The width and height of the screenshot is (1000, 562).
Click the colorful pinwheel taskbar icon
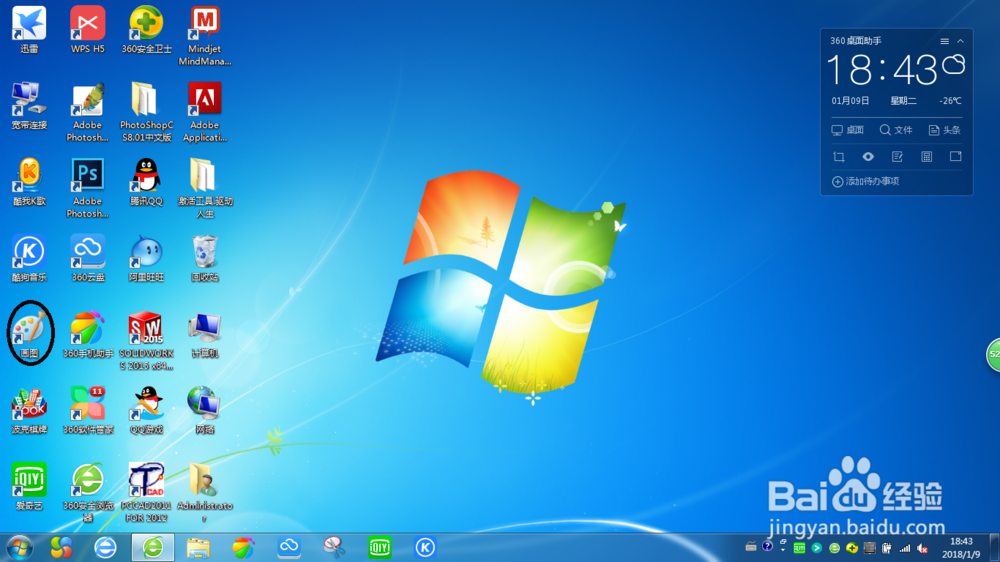[x=61, y=548]
